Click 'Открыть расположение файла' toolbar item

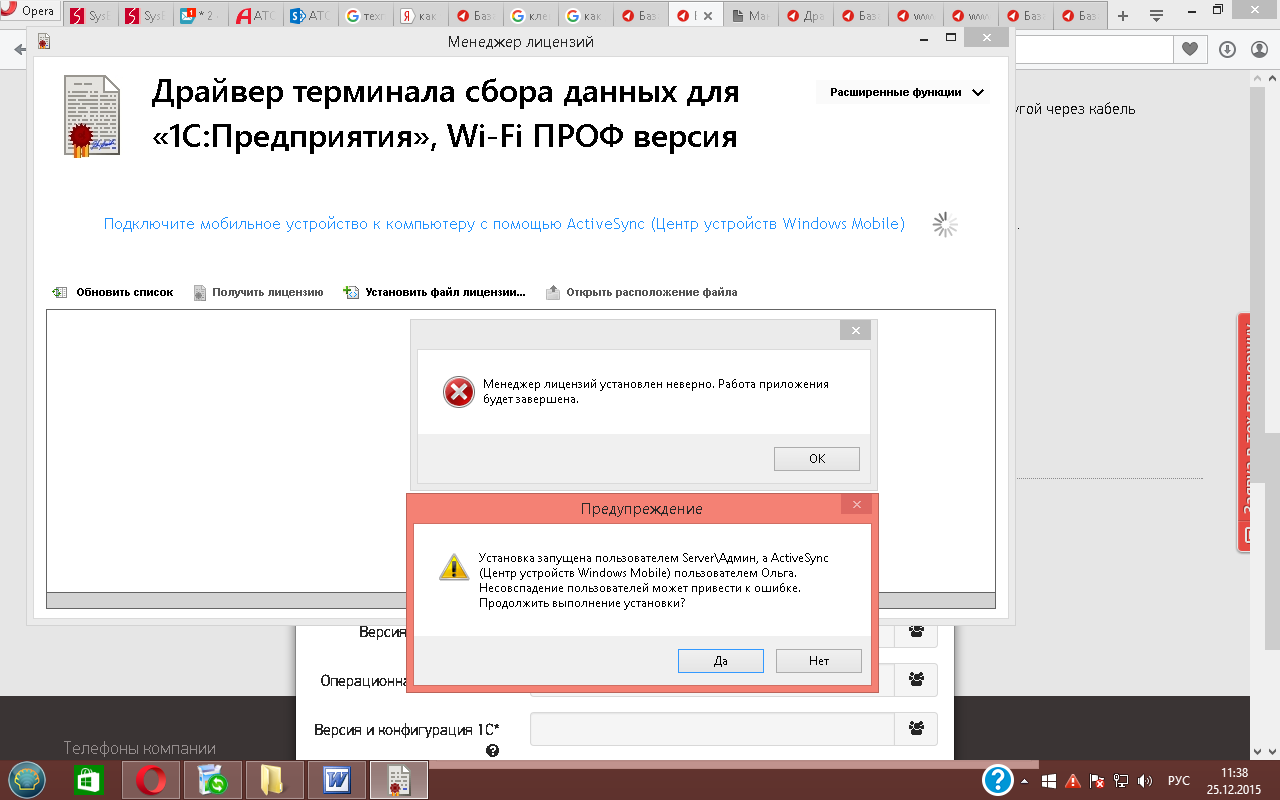[641, 293]
